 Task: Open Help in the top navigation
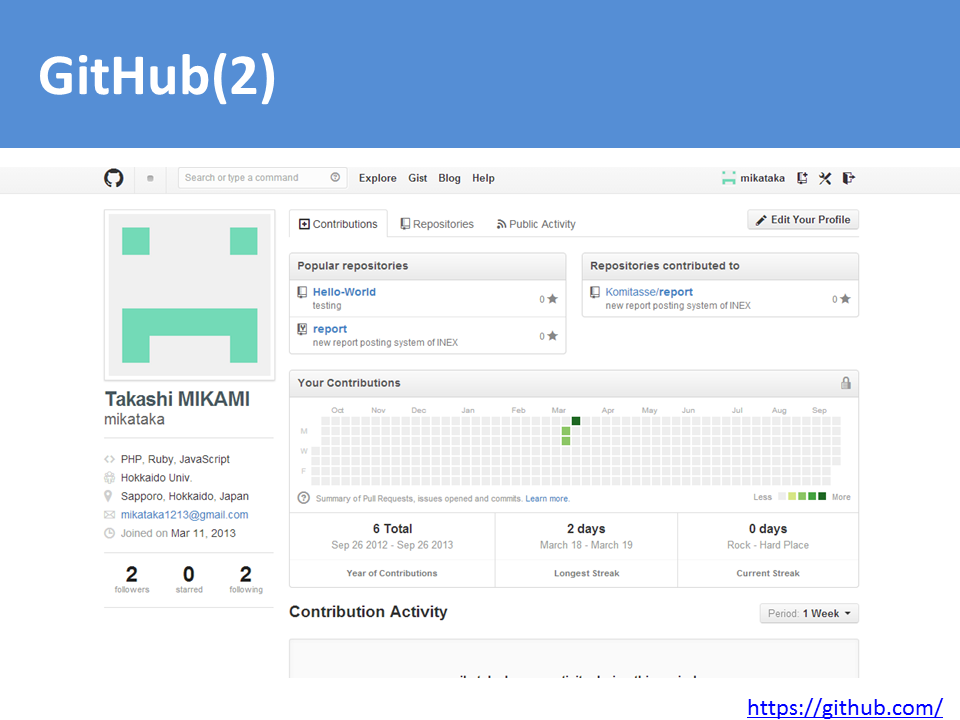click(483, 178)
